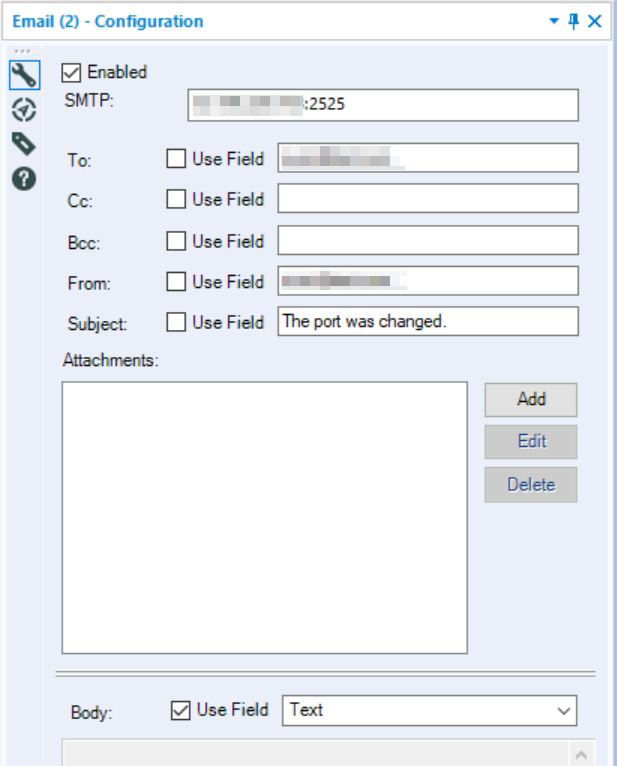
Task: Open the Annotation tag icon tab
Action: (x=24, y=144)
